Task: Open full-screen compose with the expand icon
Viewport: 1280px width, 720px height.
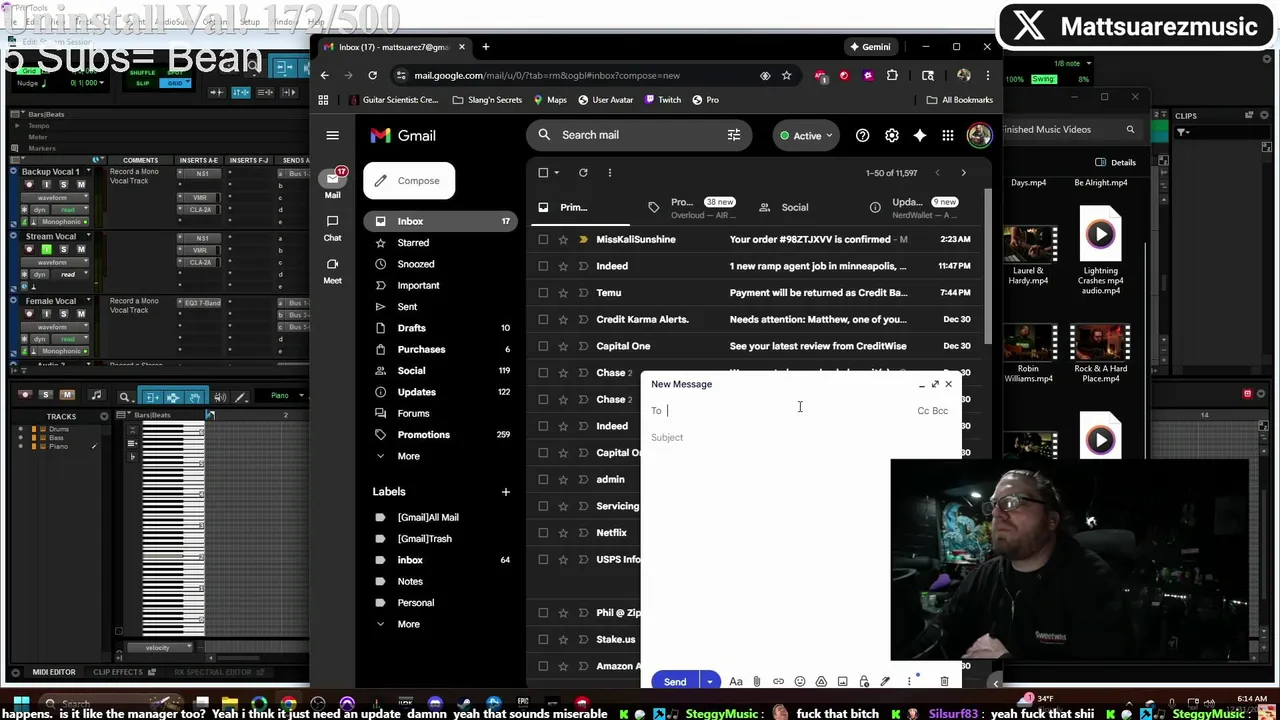Action: point(935,384)
